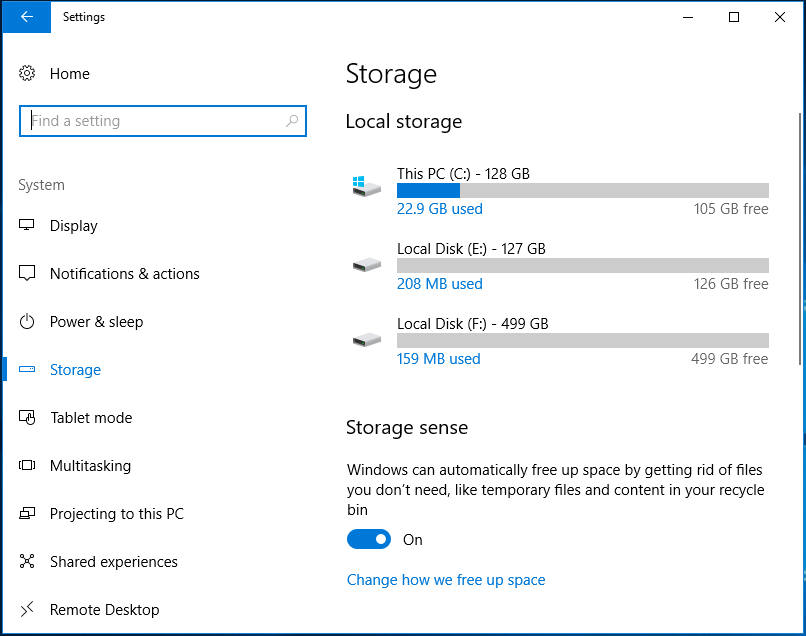806x636 pixels.
Task: Click the Projecting to this PC icon
Action: click(x=28, y=514)
